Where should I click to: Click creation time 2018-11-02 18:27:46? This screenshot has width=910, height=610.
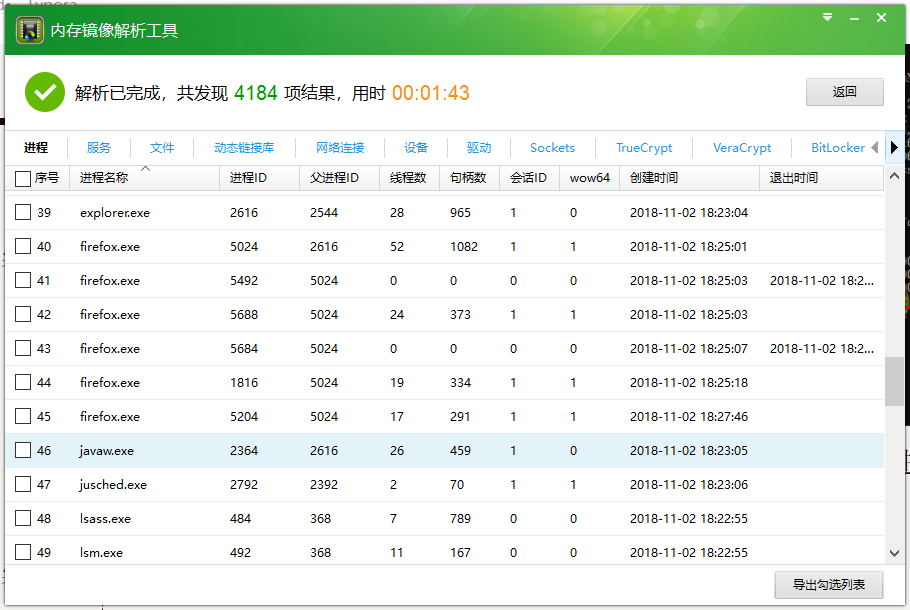click(689, 417)
